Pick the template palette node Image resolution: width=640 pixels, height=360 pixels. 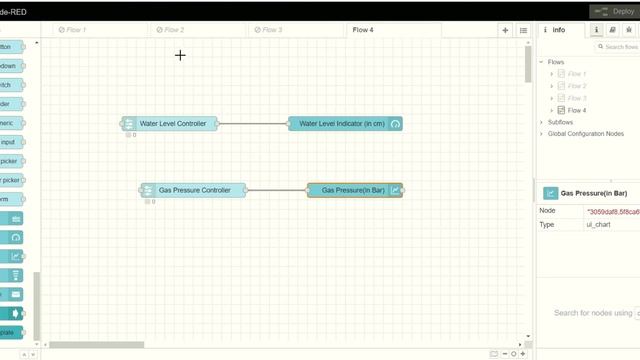(11, 332)
